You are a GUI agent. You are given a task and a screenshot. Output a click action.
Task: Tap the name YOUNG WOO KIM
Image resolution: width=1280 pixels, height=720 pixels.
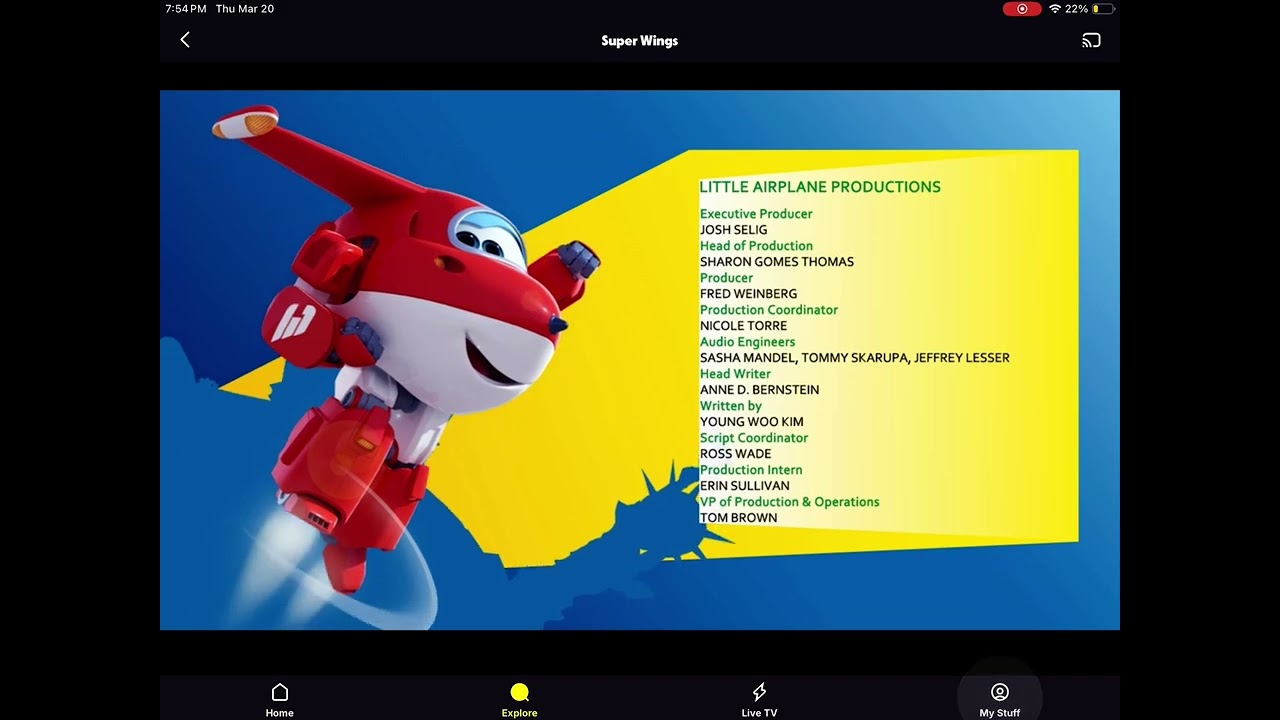click(752, 422)
